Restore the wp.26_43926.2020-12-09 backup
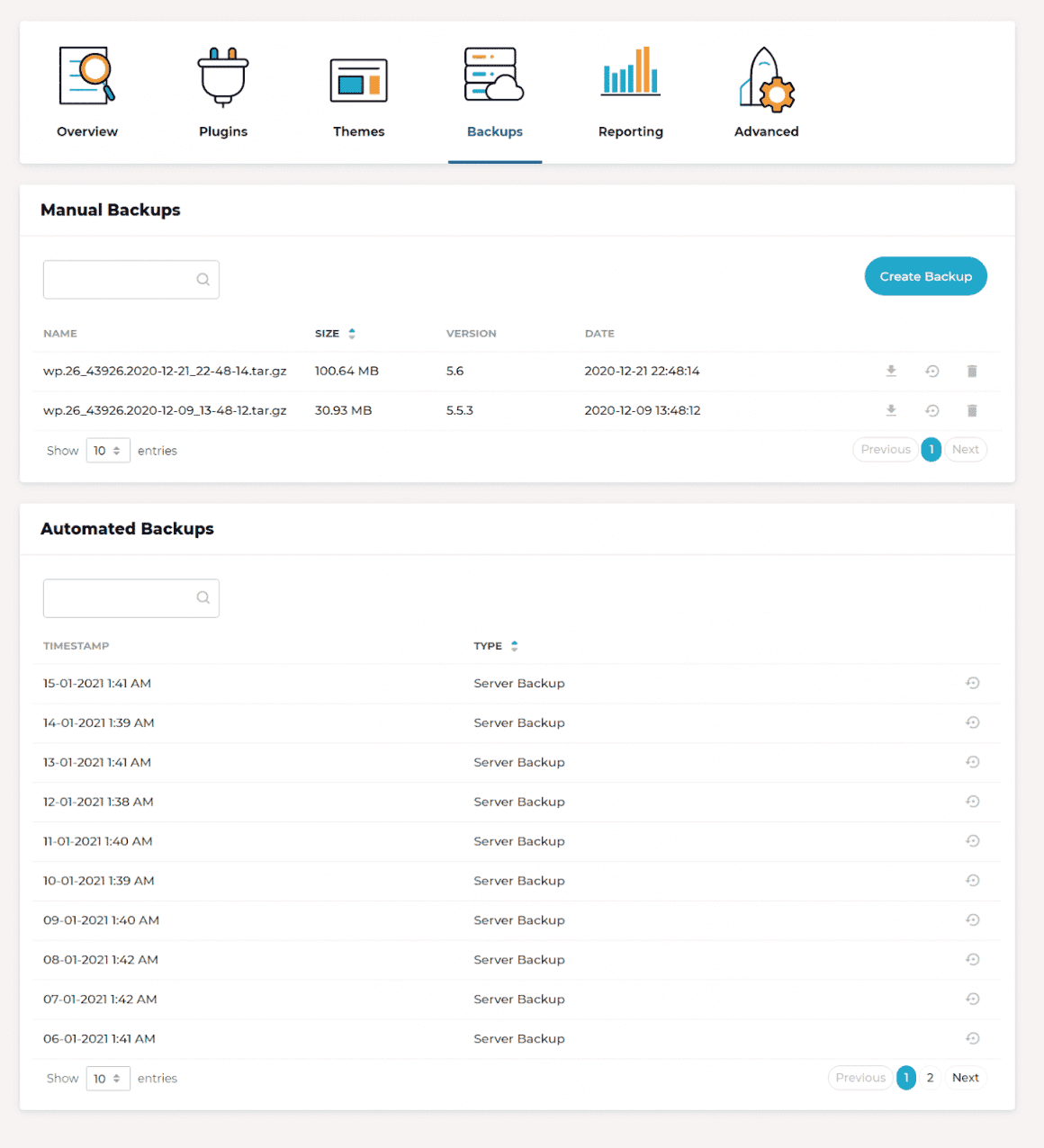This screenshot has height=1148, width=1044. pyautogui.click(x=931, y=410)
